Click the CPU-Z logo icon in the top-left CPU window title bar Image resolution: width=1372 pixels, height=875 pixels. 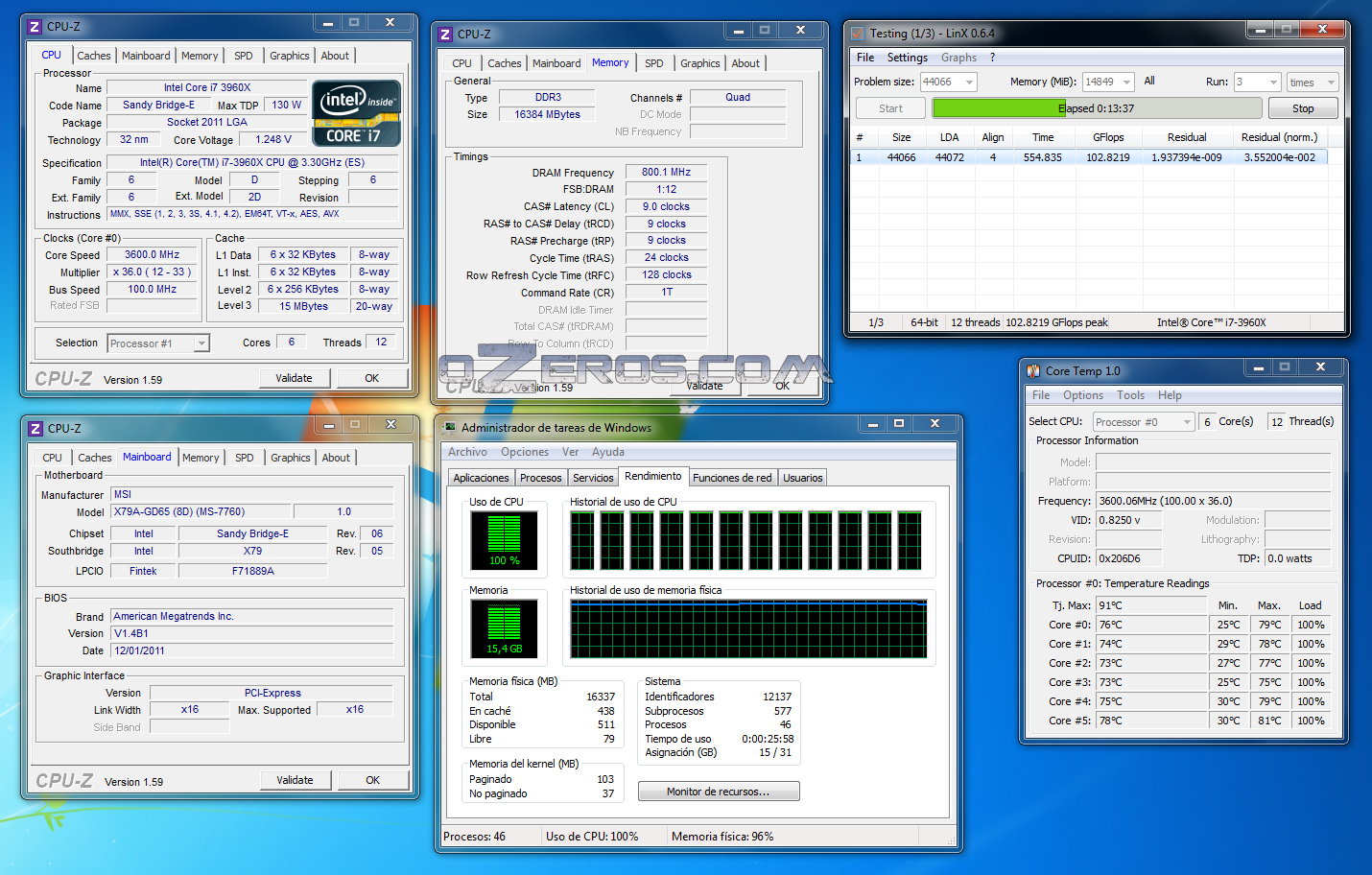(35, 27)
